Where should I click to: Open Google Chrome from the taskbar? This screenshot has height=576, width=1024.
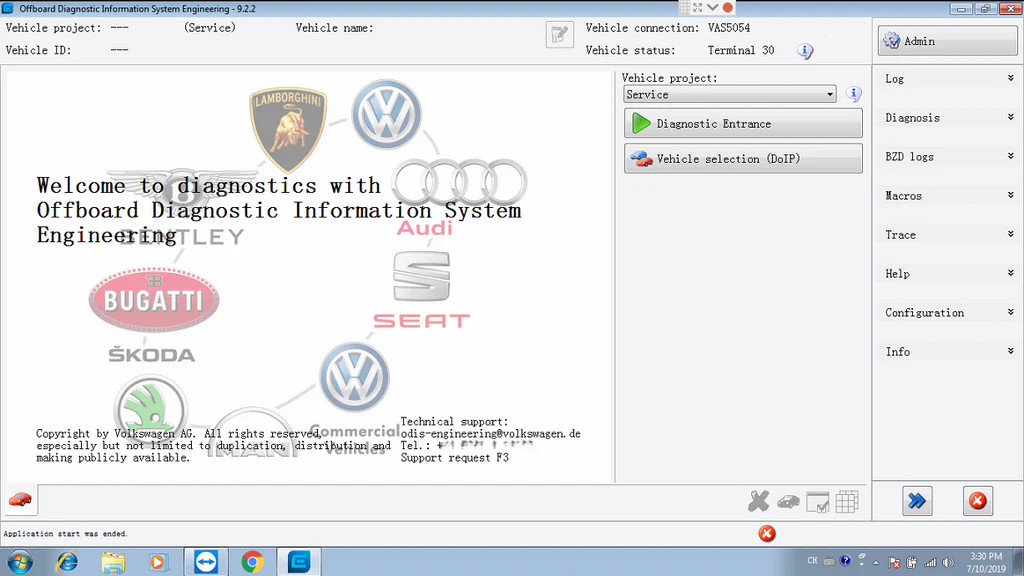[x=252, y=562]
